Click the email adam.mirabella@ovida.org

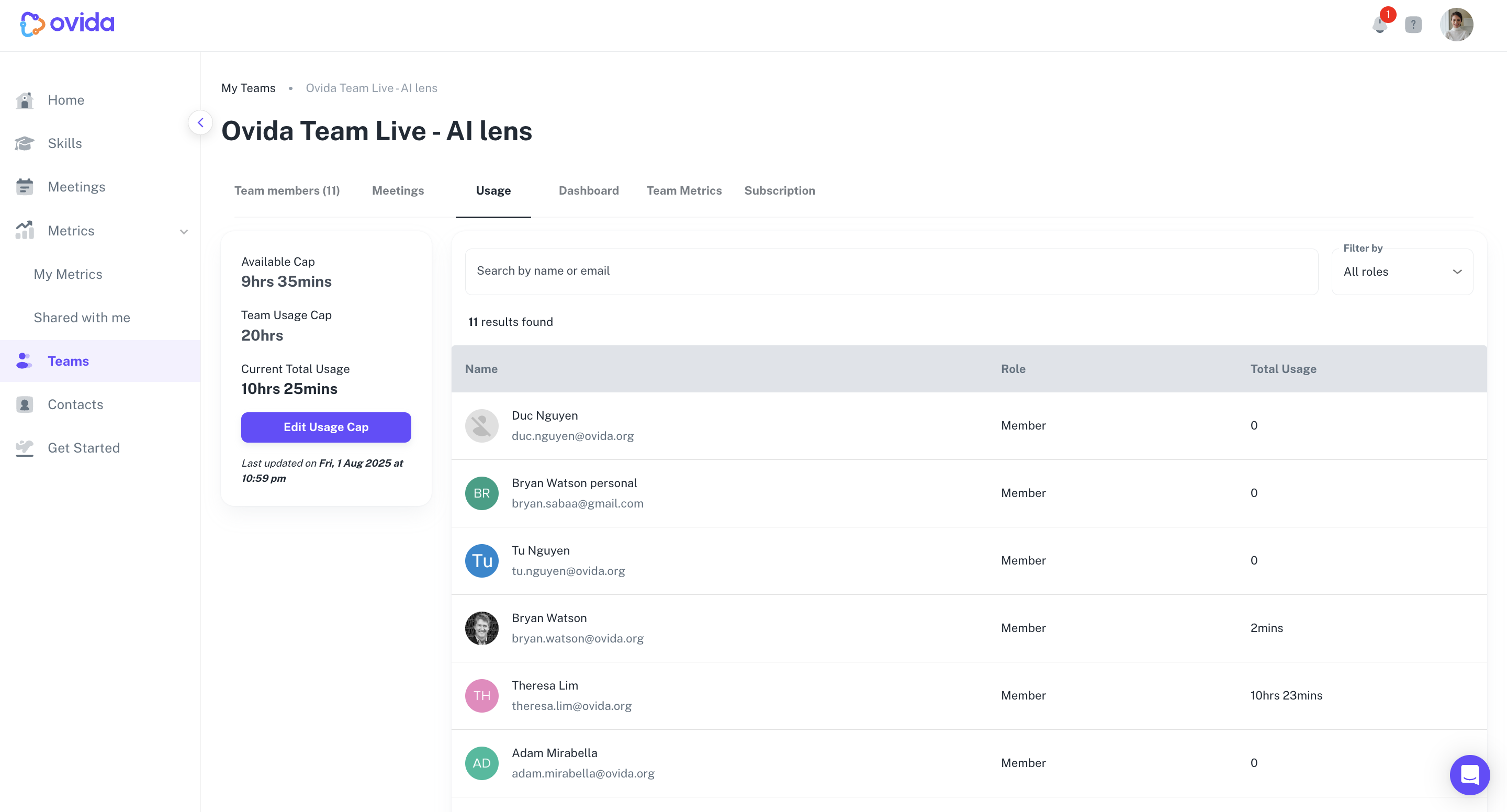tap(583, 774)
